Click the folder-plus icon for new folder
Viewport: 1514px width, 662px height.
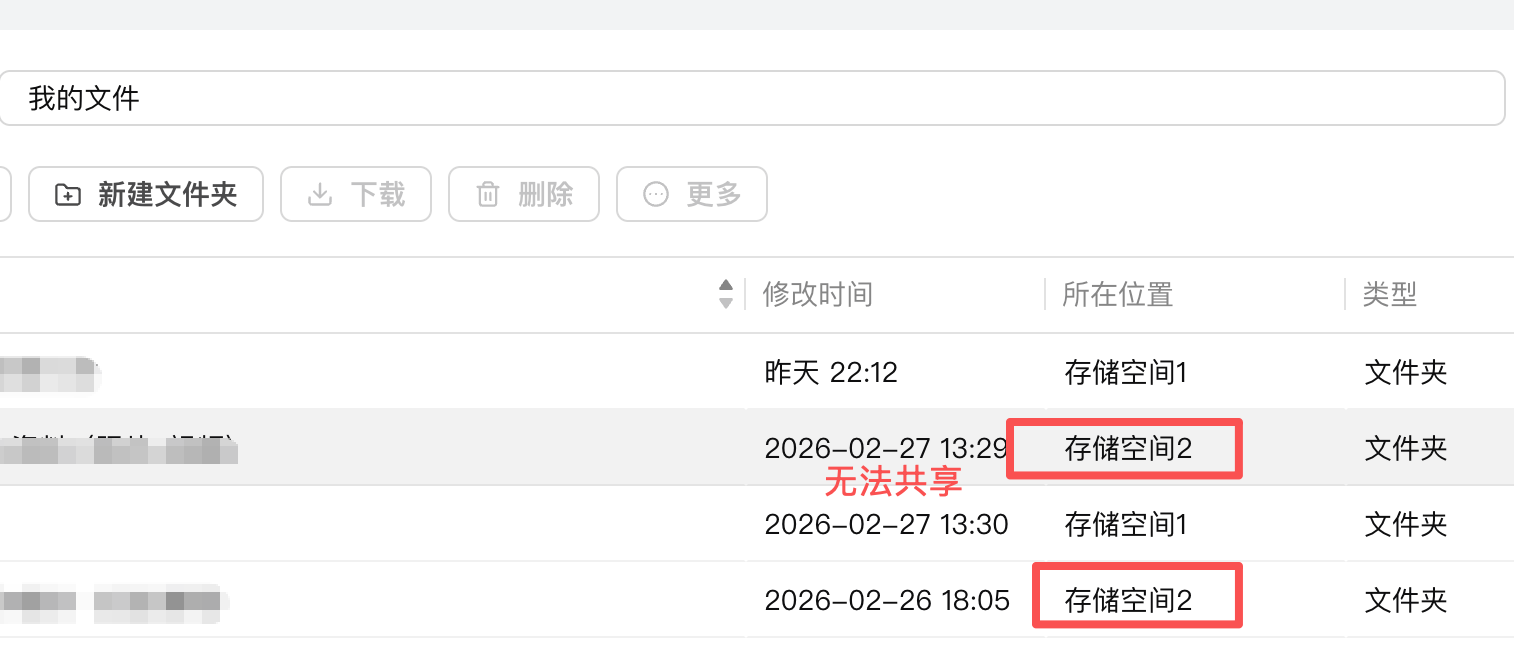click(x=68, y=194)
